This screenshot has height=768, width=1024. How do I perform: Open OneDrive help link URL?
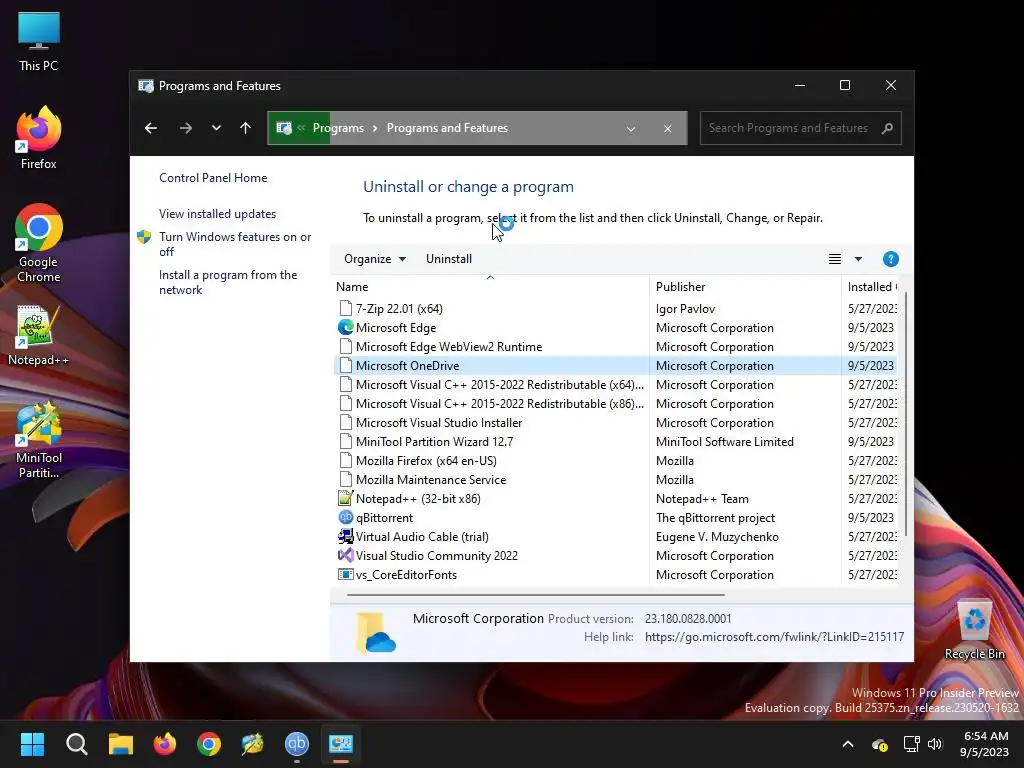[x=774, y=637]
